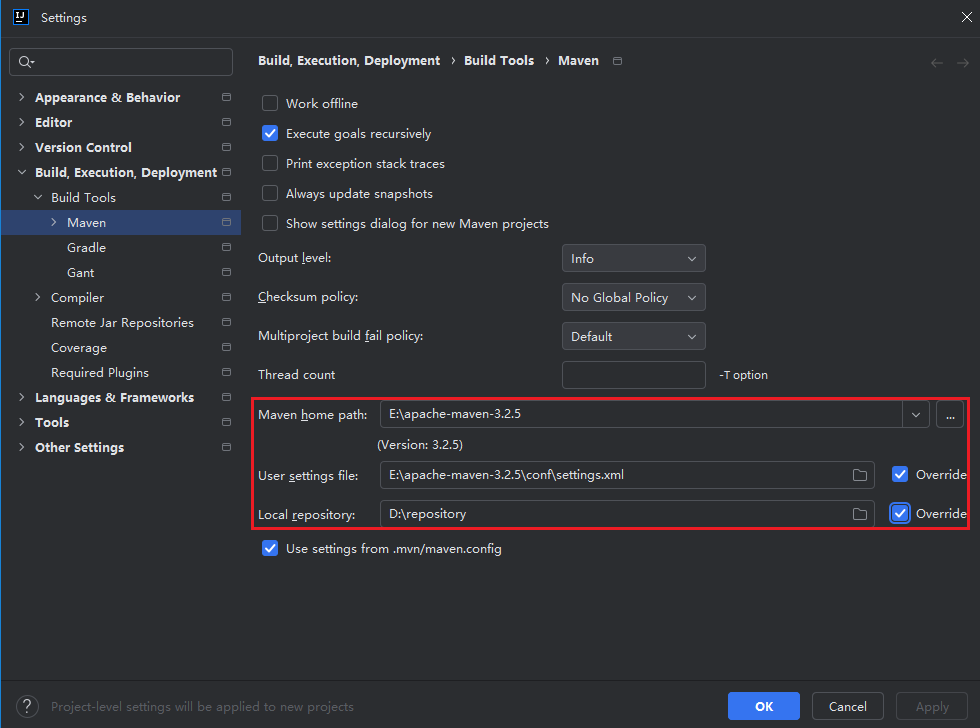Click project-level icon beside Build, Execution, Deployment tree row
Image resolution: width=980 pixels, height=728 pixels.
226,172
